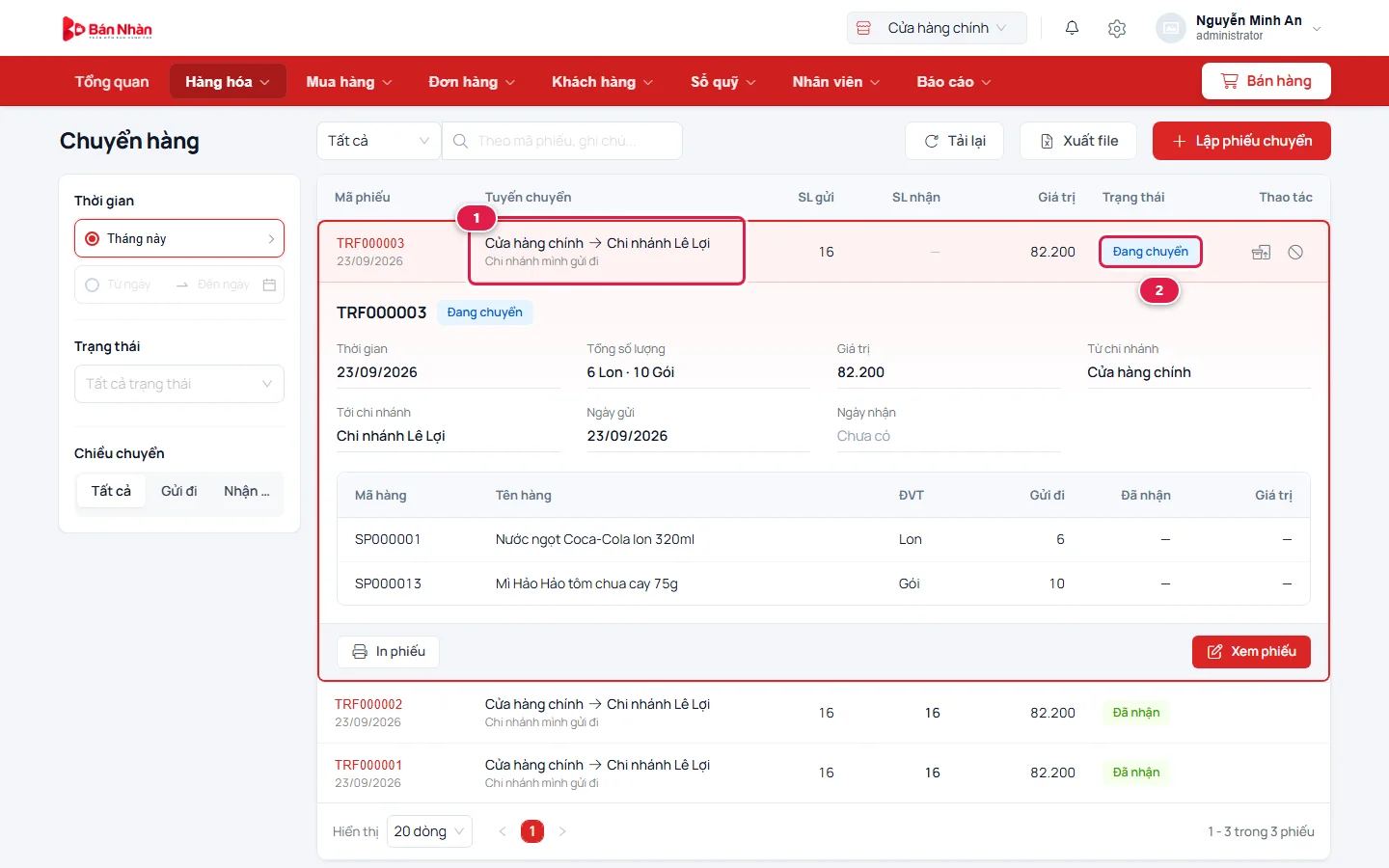Image resolution: width=1389 pixels, height=868 pixels.
Task: Click the search magnifier icon
Action: 460,141
